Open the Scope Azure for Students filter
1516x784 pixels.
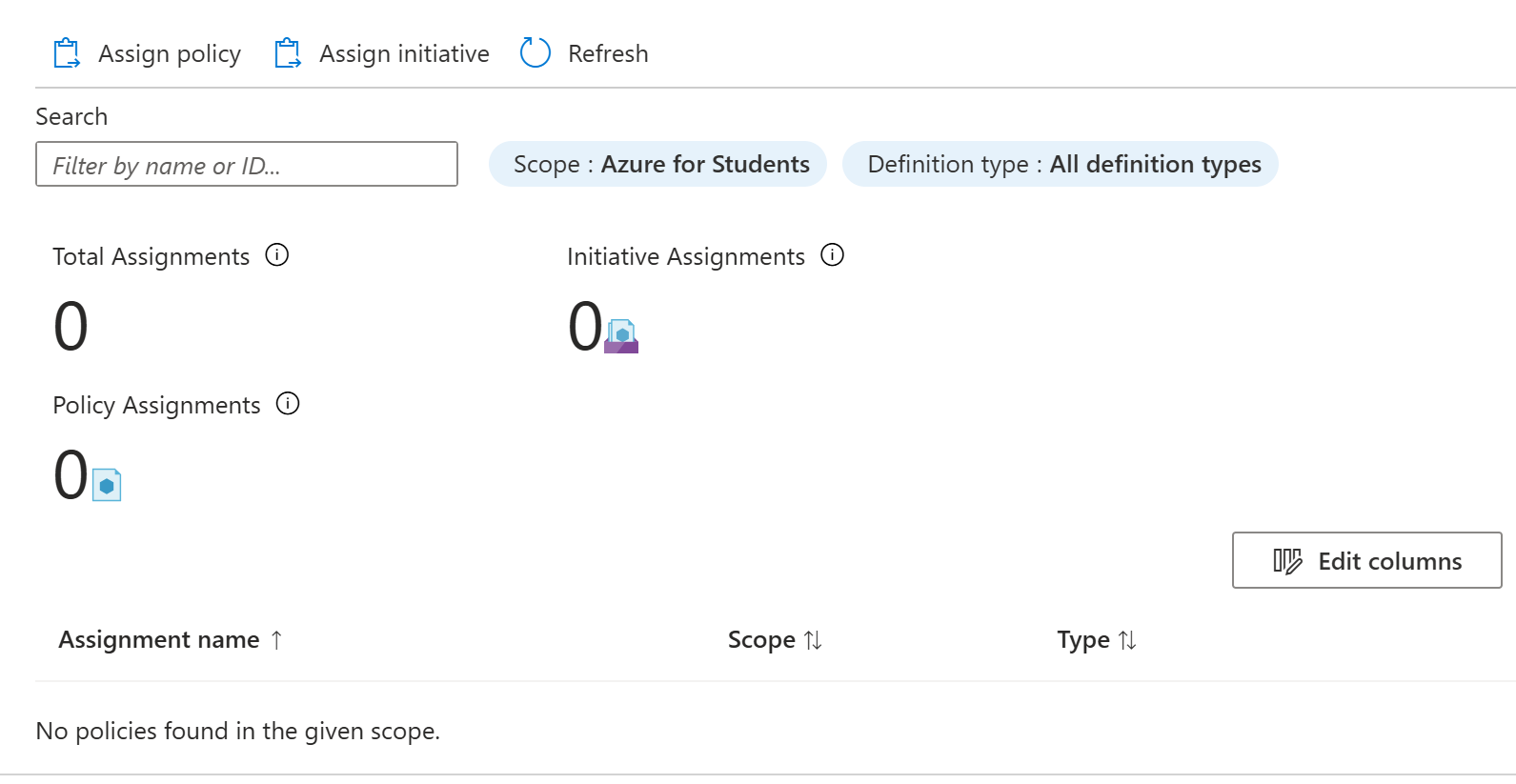pos(657,165)
